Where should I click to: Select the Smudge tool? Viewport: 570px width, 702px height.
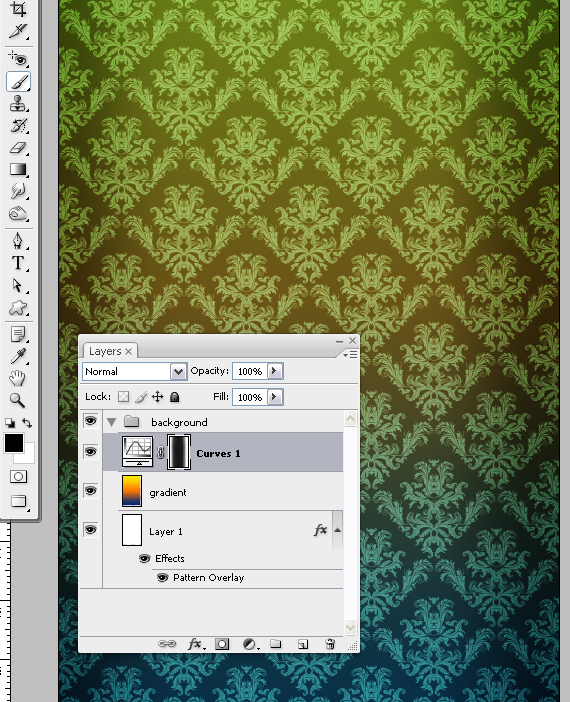coord(18,192)
